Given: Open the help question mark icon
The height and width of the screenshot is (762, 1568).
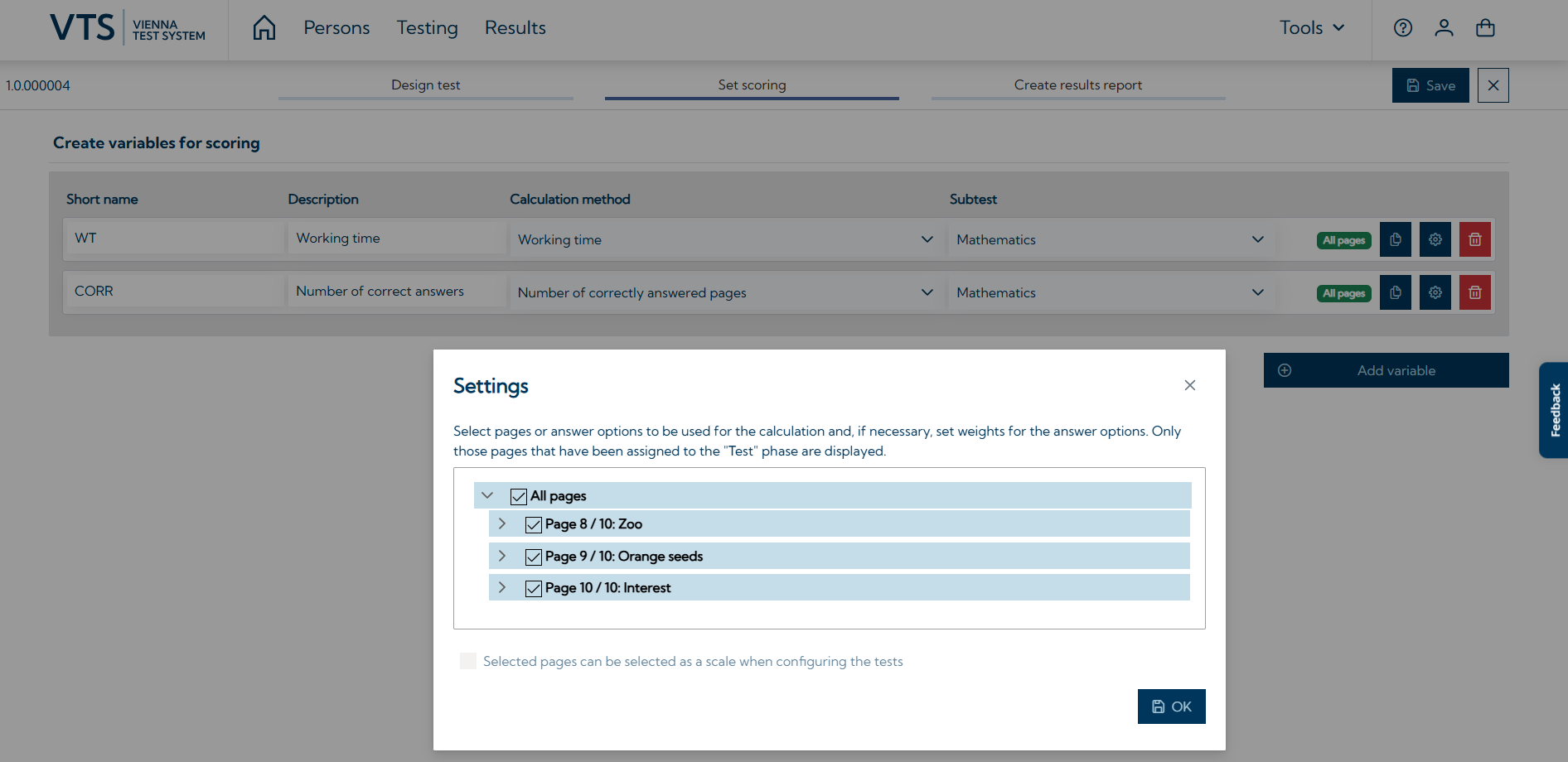Looking at the screenshot, I should click(1403, 28).
